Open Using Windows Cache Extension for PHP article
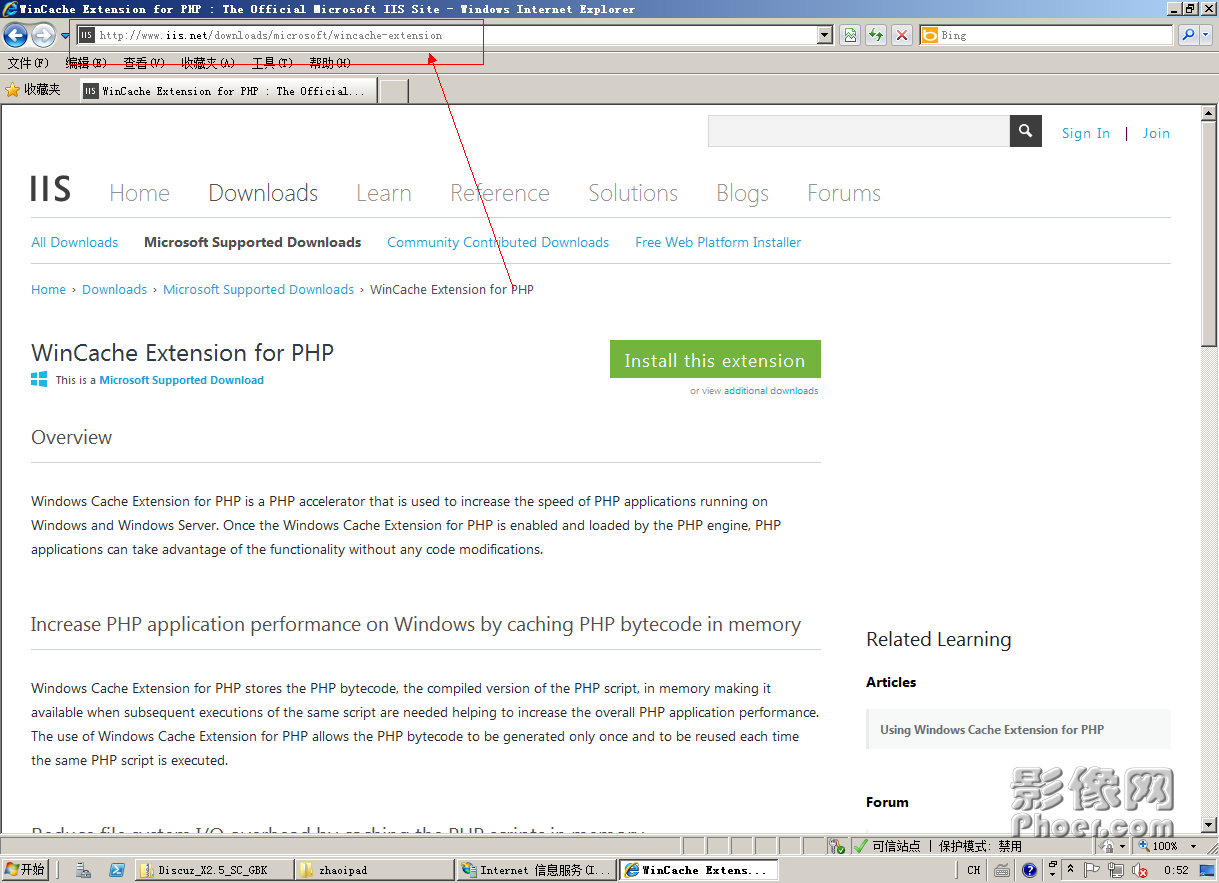 pyautogui.click(x=1018, y=729)
